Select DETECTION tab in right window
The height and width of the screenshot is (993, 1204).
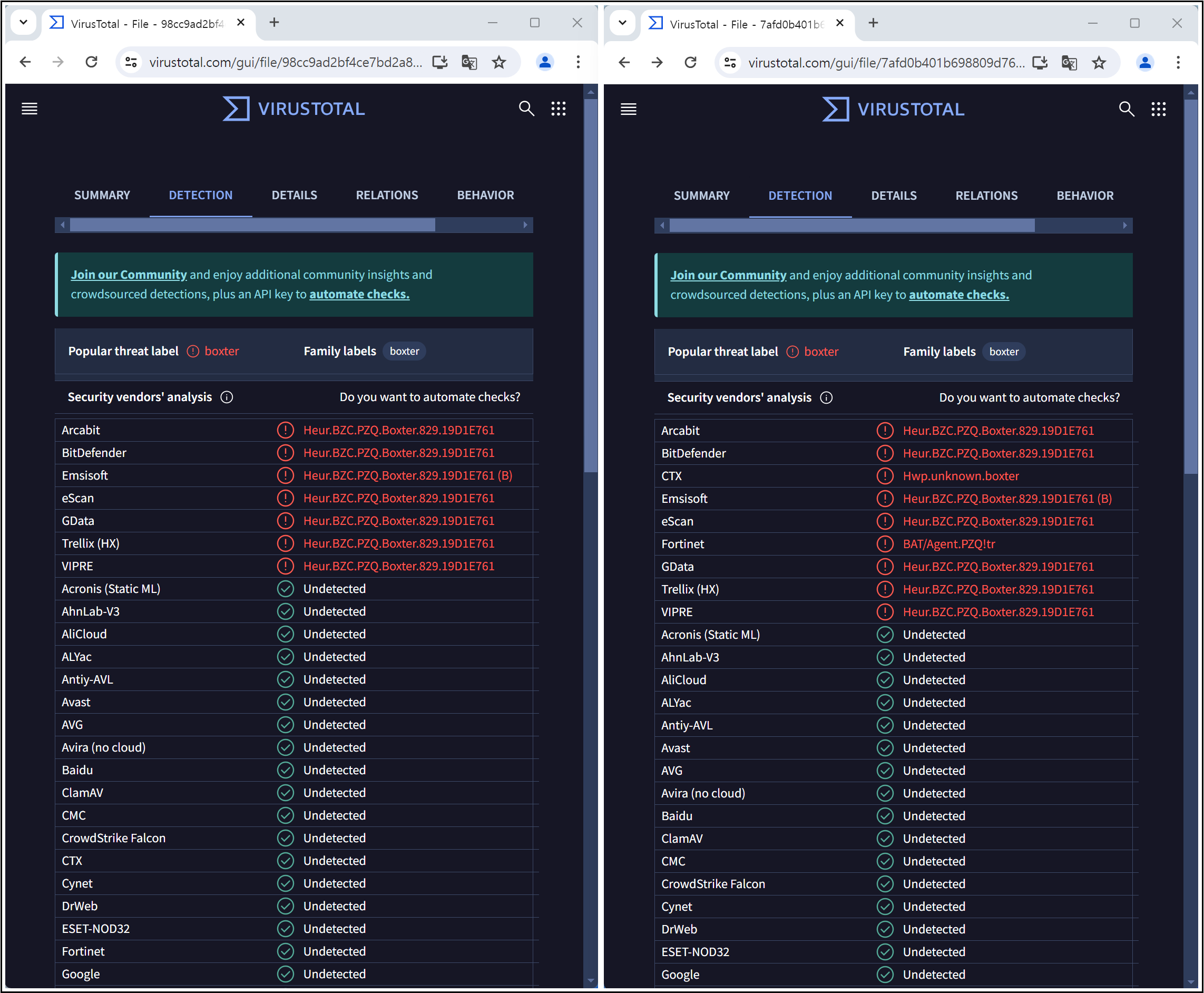click(x=800, y=196)
